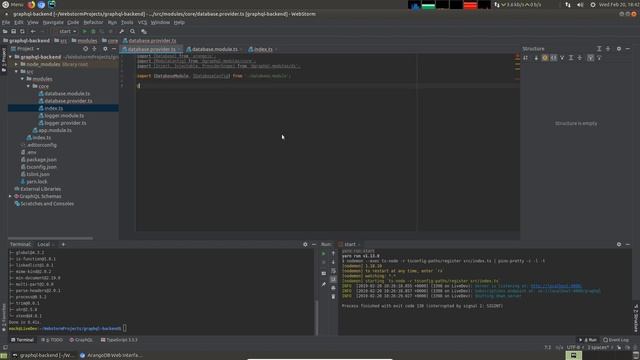Collapse the modules folder
The width and height of the screenshot is (640, 360).
pyautogui.click(x=22, y=79)
